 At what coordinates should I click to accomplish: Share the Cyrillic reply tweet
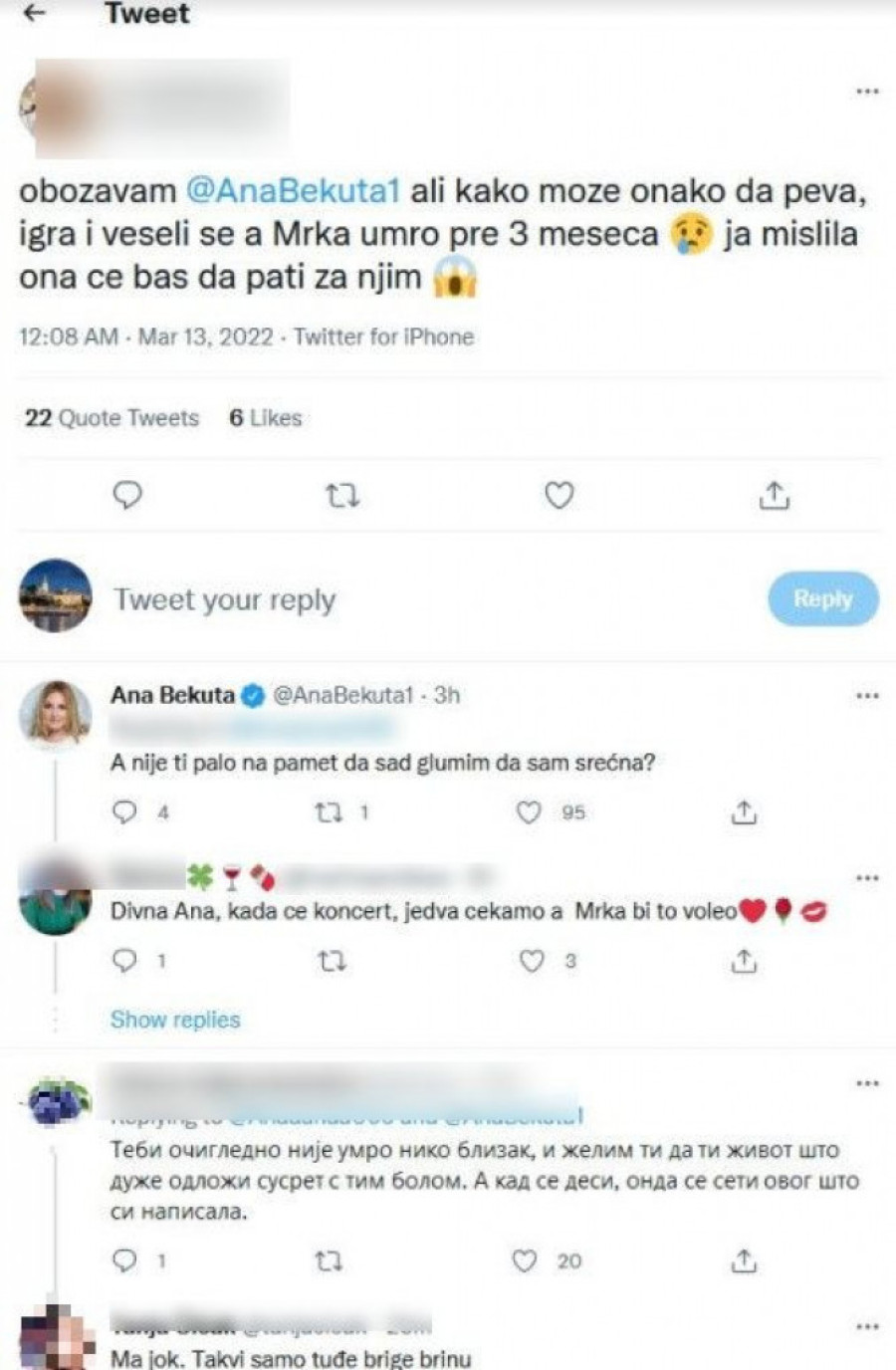pos(744,1261)
